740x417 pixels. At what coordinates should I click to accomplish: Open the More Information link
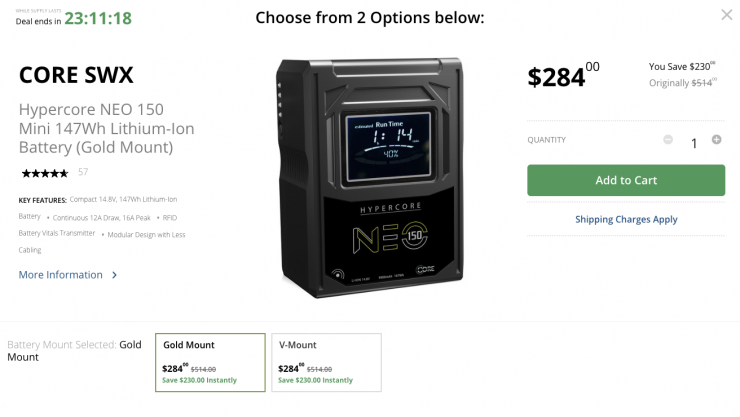coord(60,275)
